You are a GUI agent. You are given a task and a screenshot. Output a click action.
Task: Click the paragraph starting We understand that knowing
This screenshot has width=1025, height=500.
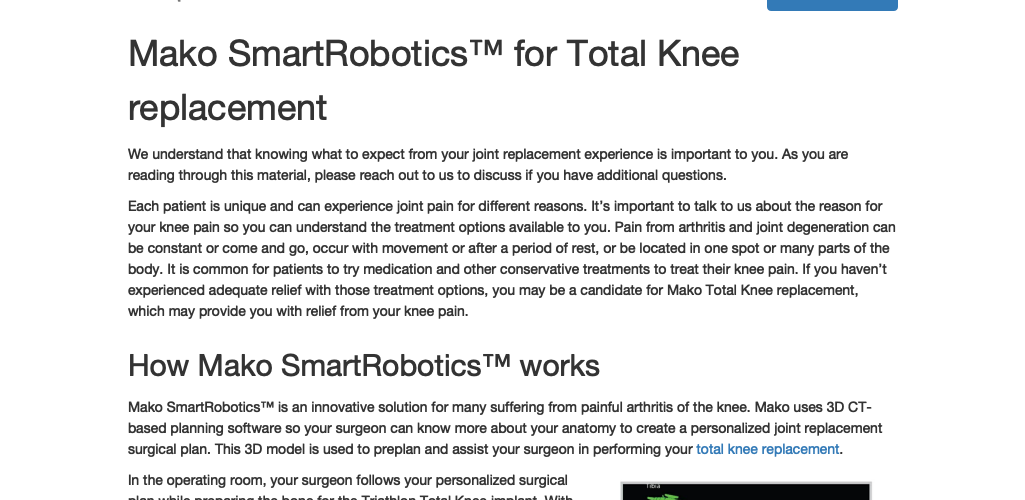488,165
